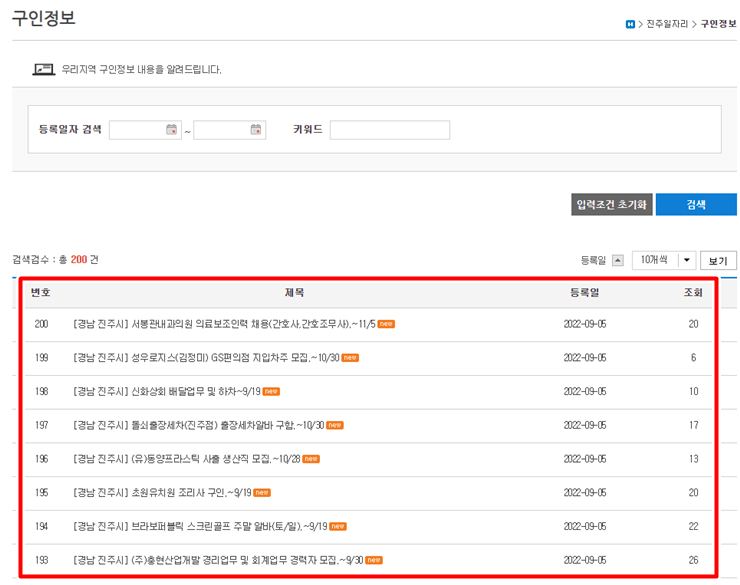
Task: Click view count 17 in row 197
Action: point(693,425)
